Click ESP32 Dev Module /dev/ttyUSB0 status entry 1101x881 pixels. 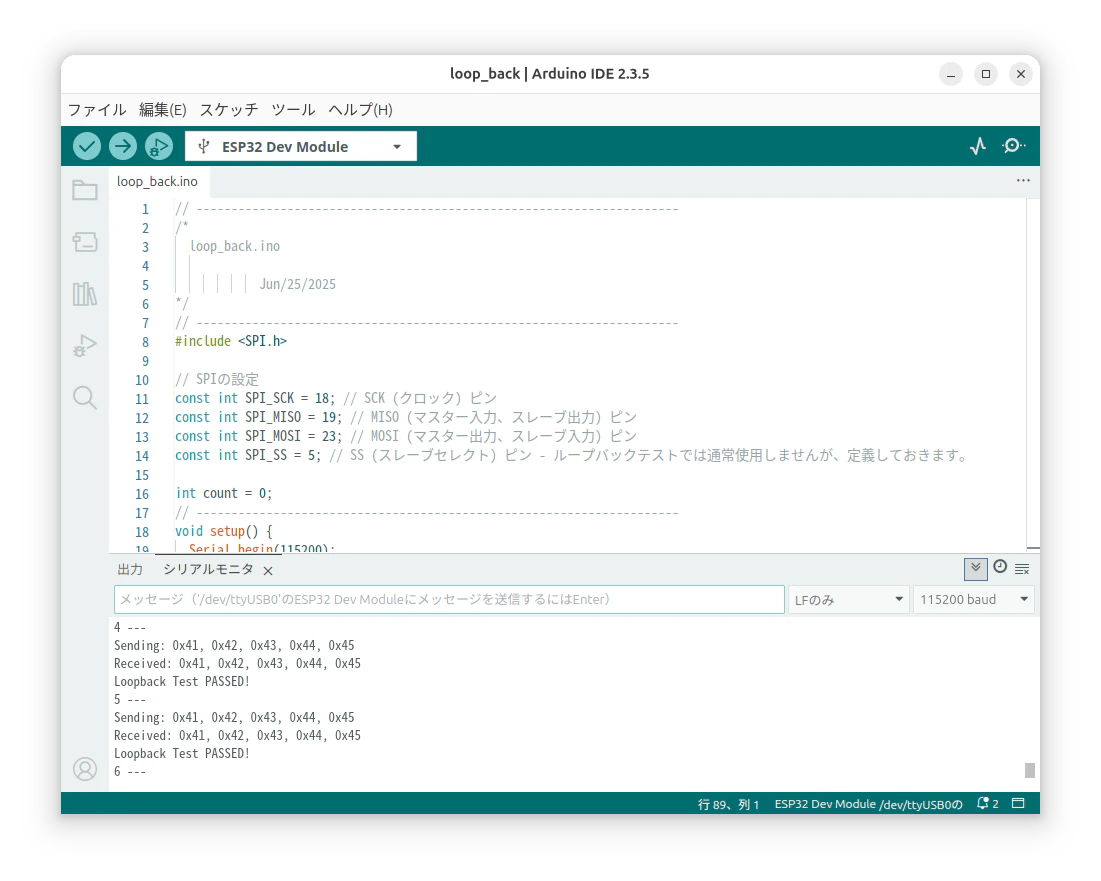(x=869, y=804)
